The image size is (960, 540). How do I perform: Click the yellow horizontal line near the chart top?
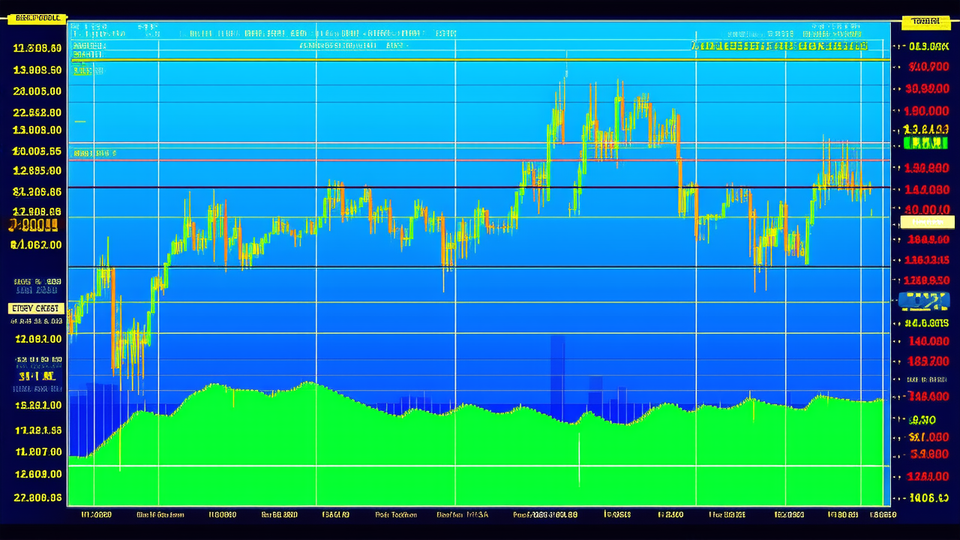coord(479,60)
